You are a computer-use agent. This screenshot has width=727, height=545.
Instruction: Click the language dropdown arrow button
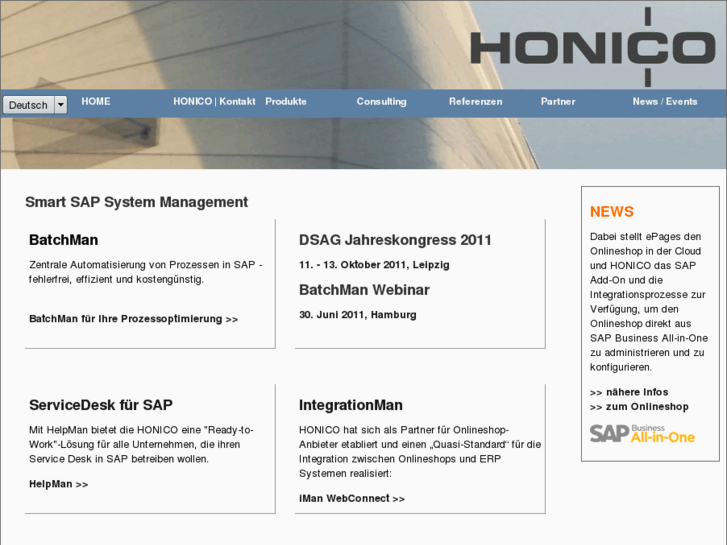(60, 105)
